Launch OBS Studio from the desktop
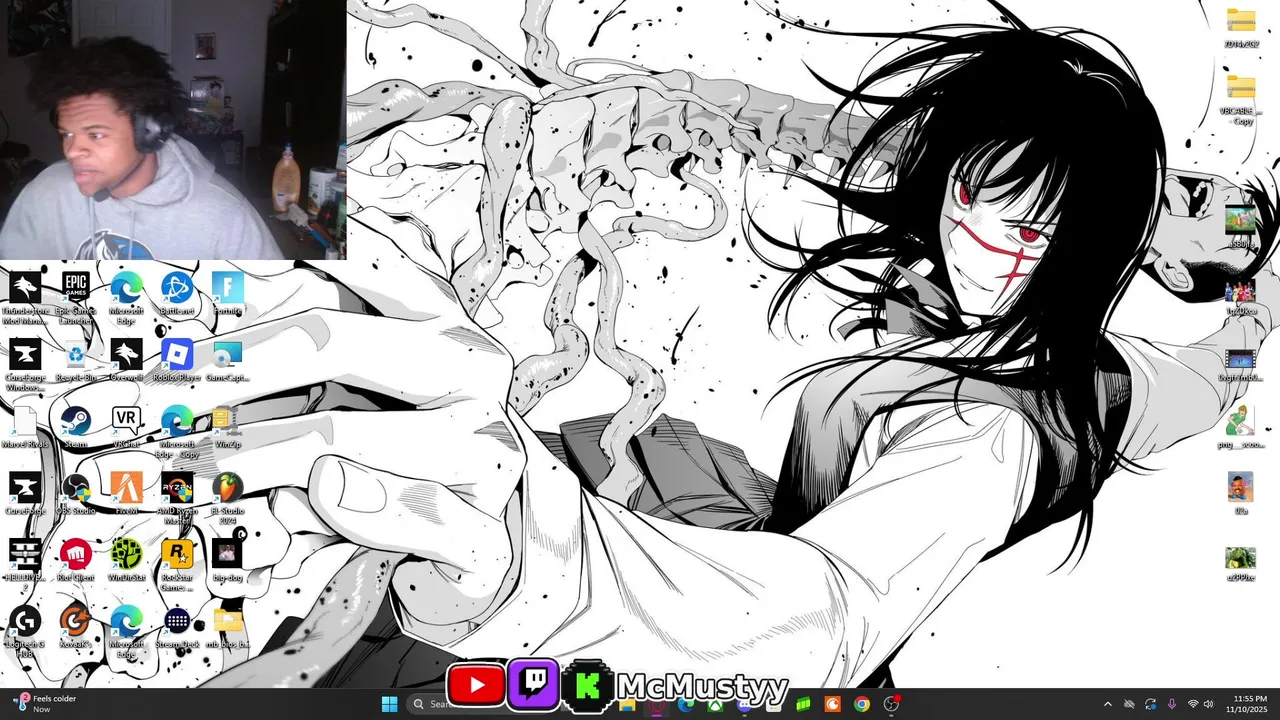Screen dimensions: 1280x720 click(76, 494)
